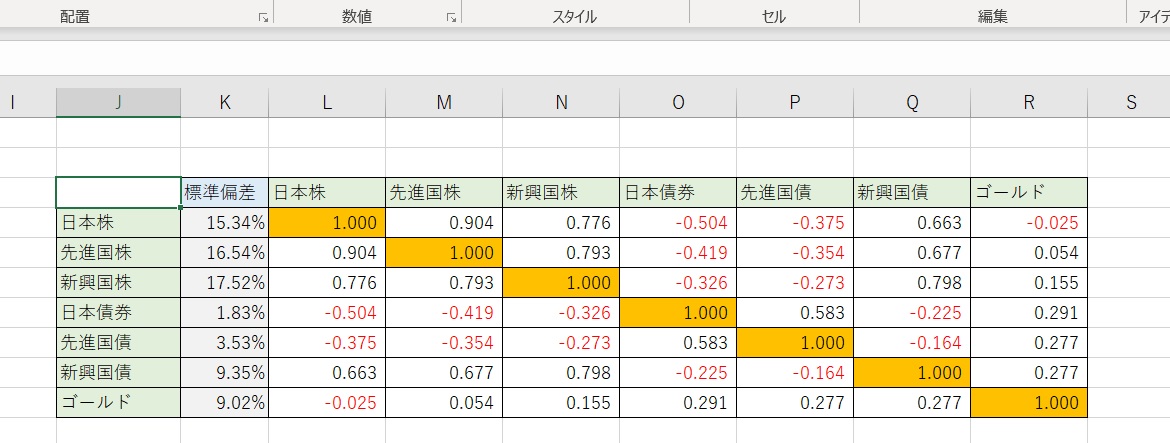This screenshot has height=443, width=1170.
Task: Click 0.291 in the ゴールド row
Action: pyautogui.click(x=678, y=403)
